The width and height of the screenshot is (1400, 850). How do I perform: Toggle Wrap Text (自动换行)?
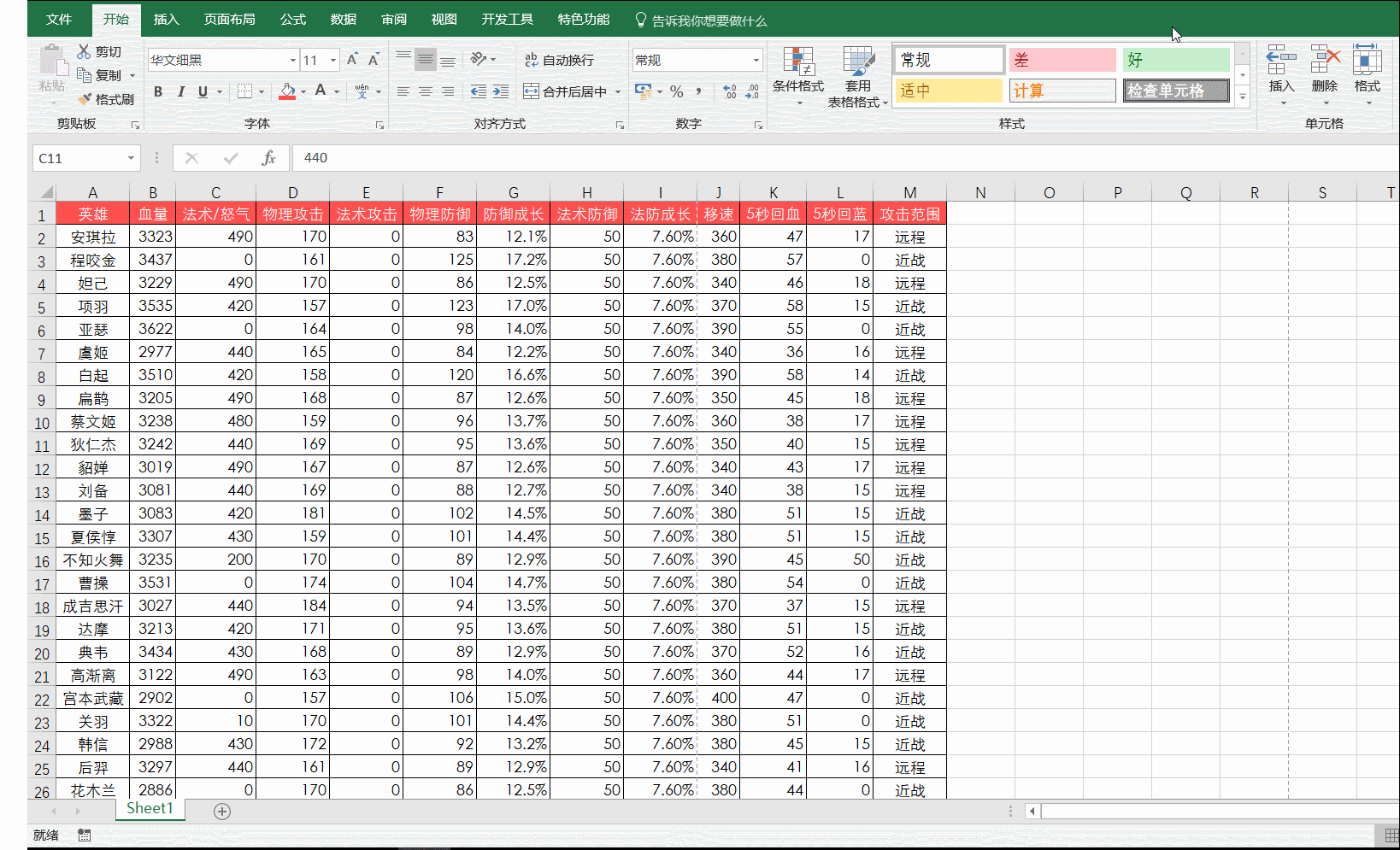(x=560, y=60)
